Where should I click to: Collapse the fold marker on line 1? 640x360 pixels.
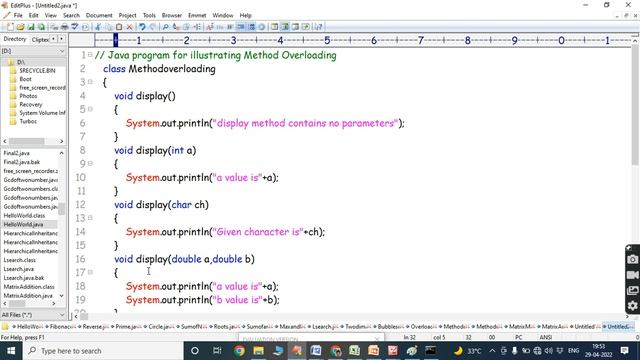pyautogui.click(x=90, y=55)
